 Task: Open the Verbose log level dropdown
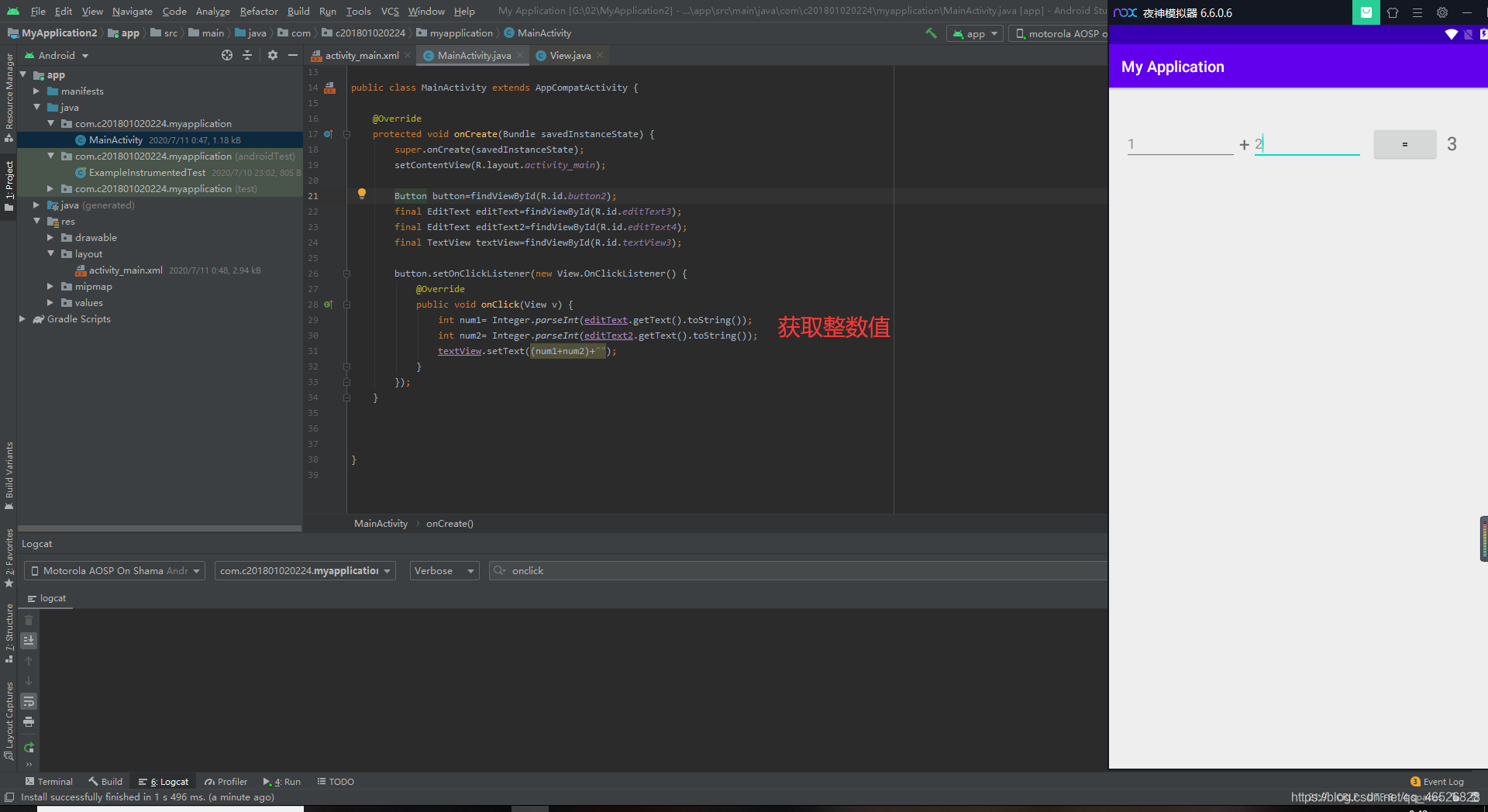pyautogui.click(x=445, y=570)
